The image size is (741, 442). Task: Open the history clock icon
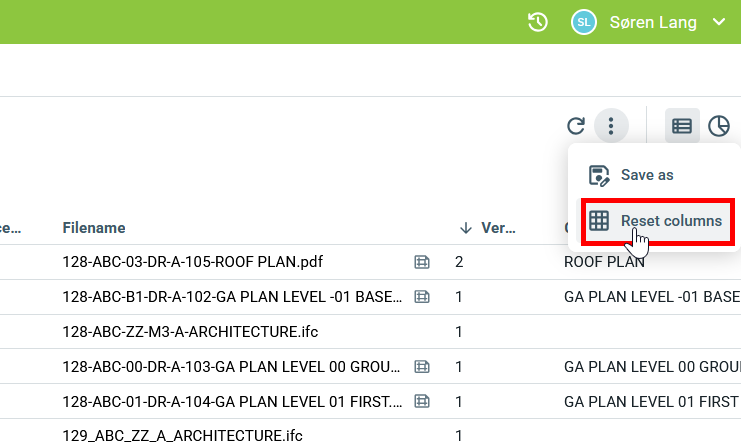[x=537, y=22]
